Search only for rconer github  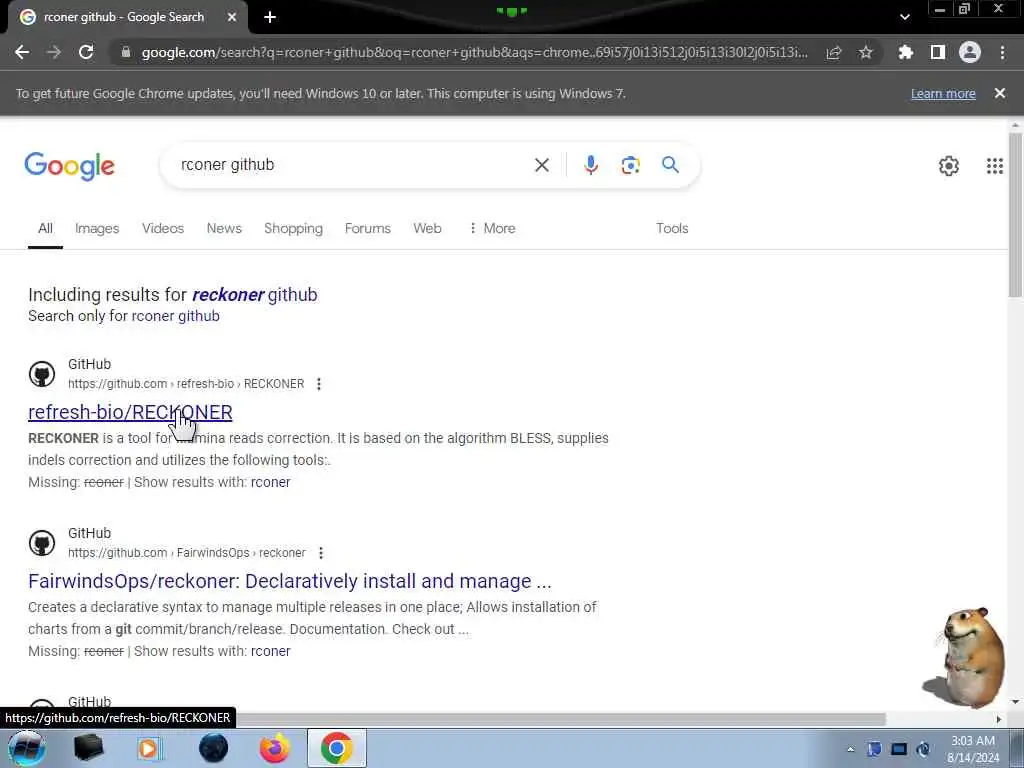pos(175,316)
